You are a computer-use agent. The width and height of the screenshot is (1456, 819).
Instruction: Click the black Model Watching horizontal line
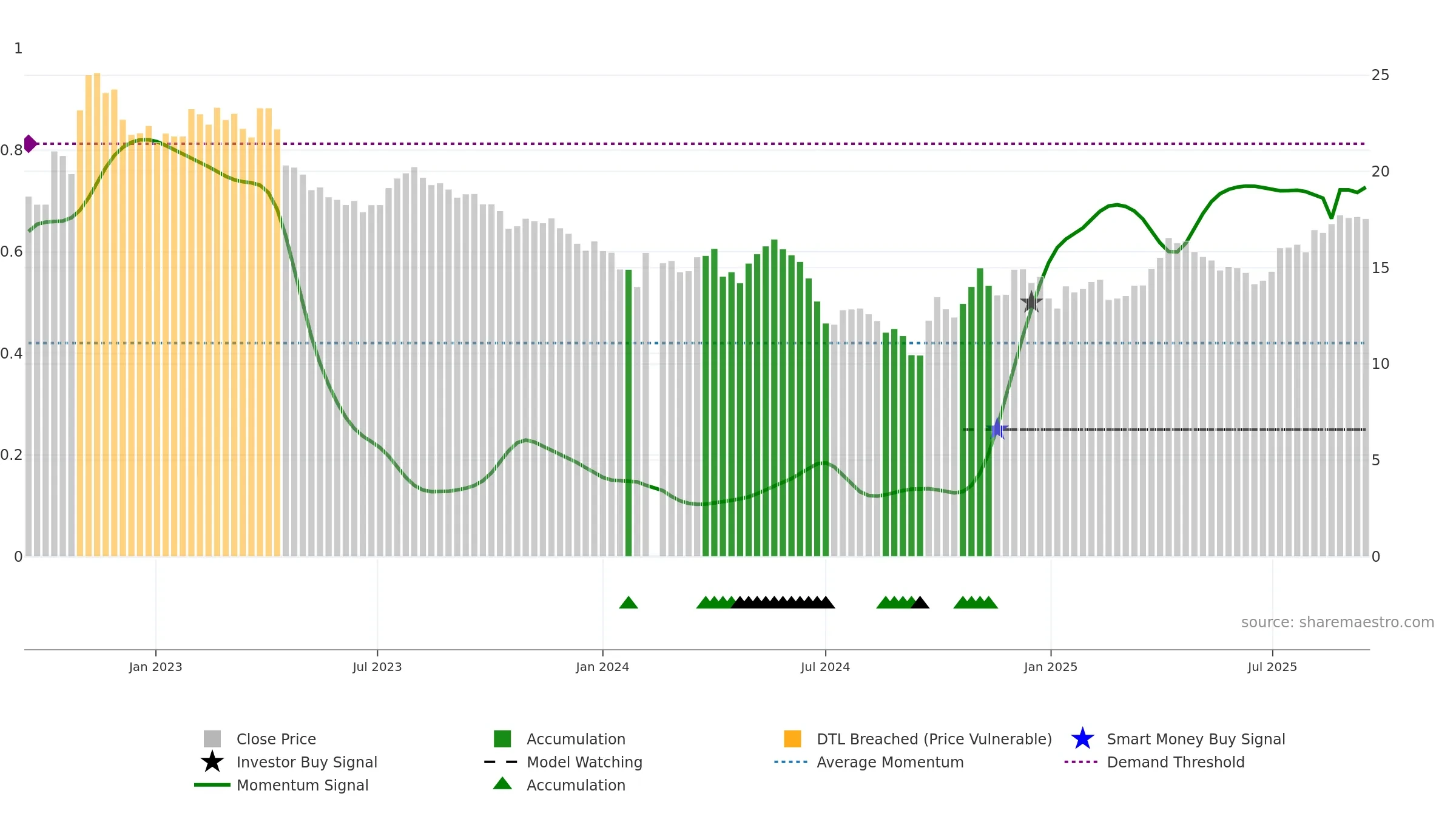click(1165, 430)
